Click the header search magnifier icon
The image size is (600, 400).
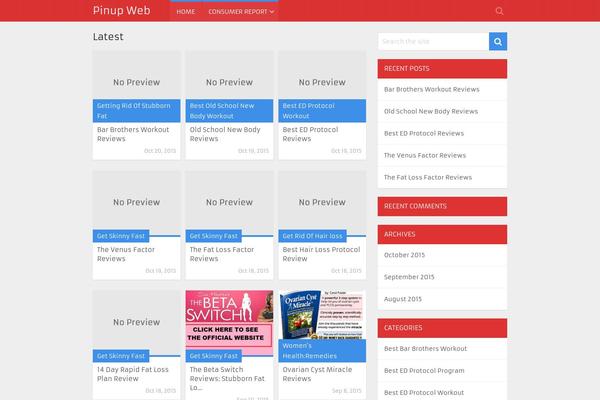(x=499, y=11)
